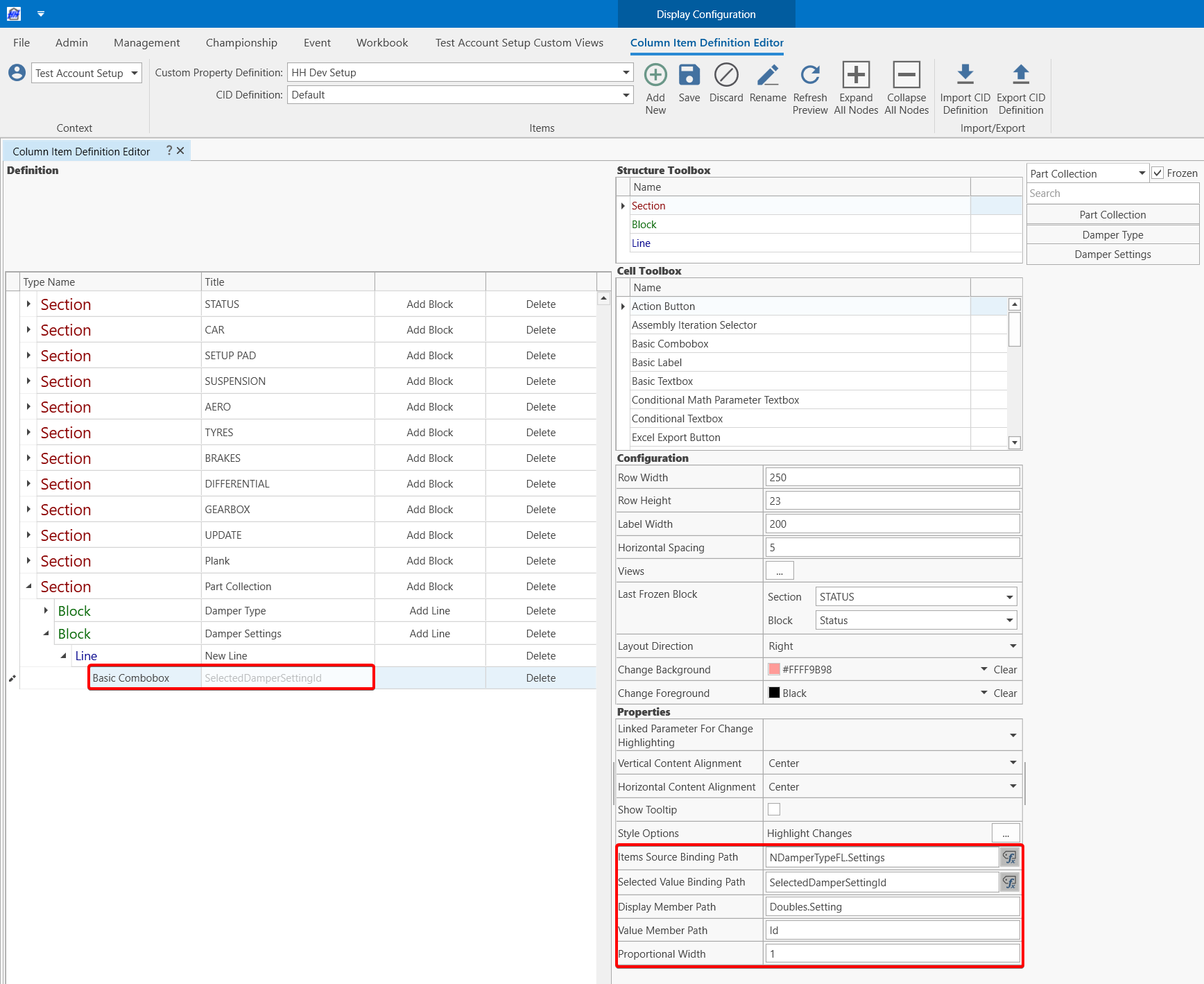The image size is (1204, 984).
Task: Open formula editor for Items Source Binding Path
Action: click(1009, 858)
